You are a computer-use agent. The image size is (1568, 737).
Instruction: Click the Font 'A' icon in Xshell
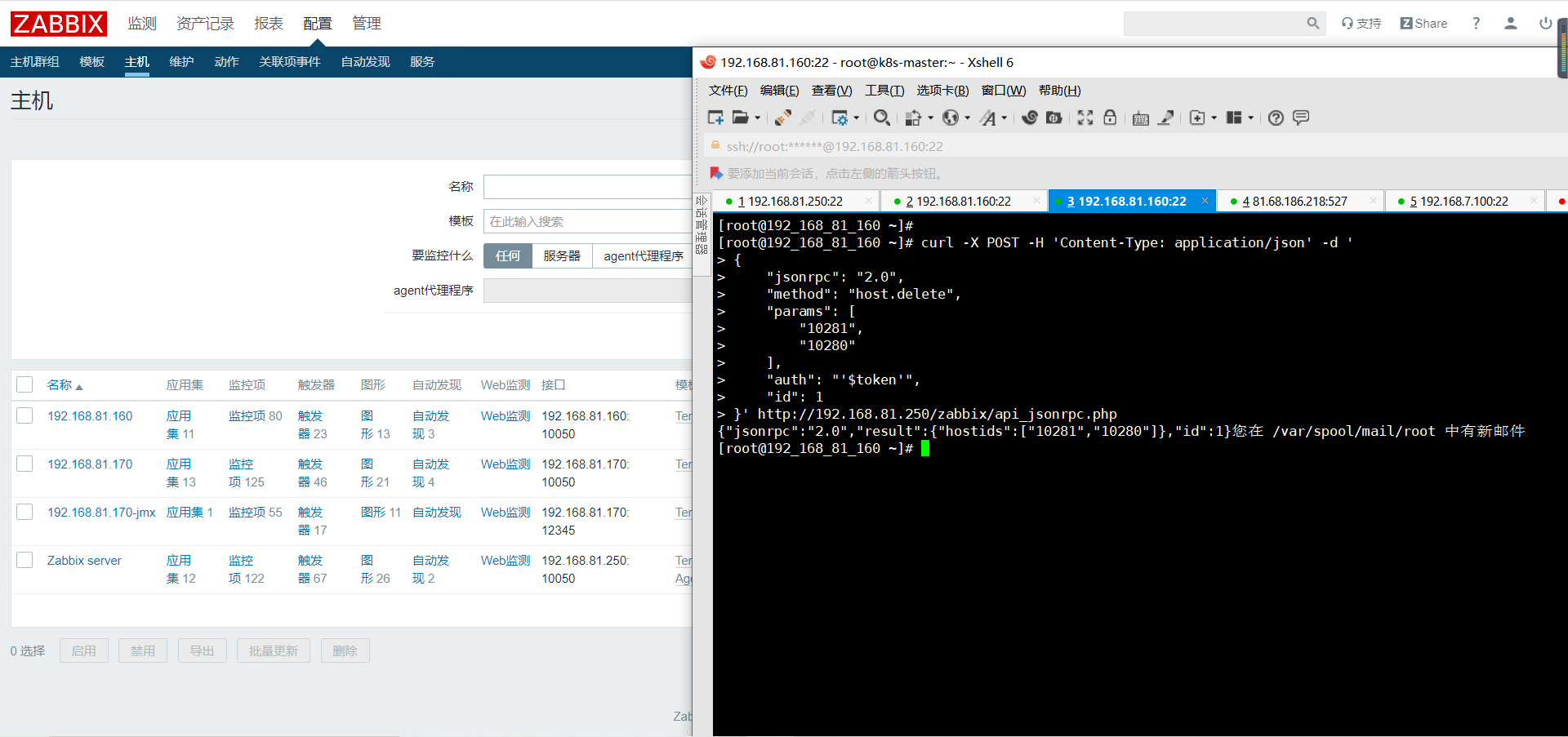[x=988, y=118]
